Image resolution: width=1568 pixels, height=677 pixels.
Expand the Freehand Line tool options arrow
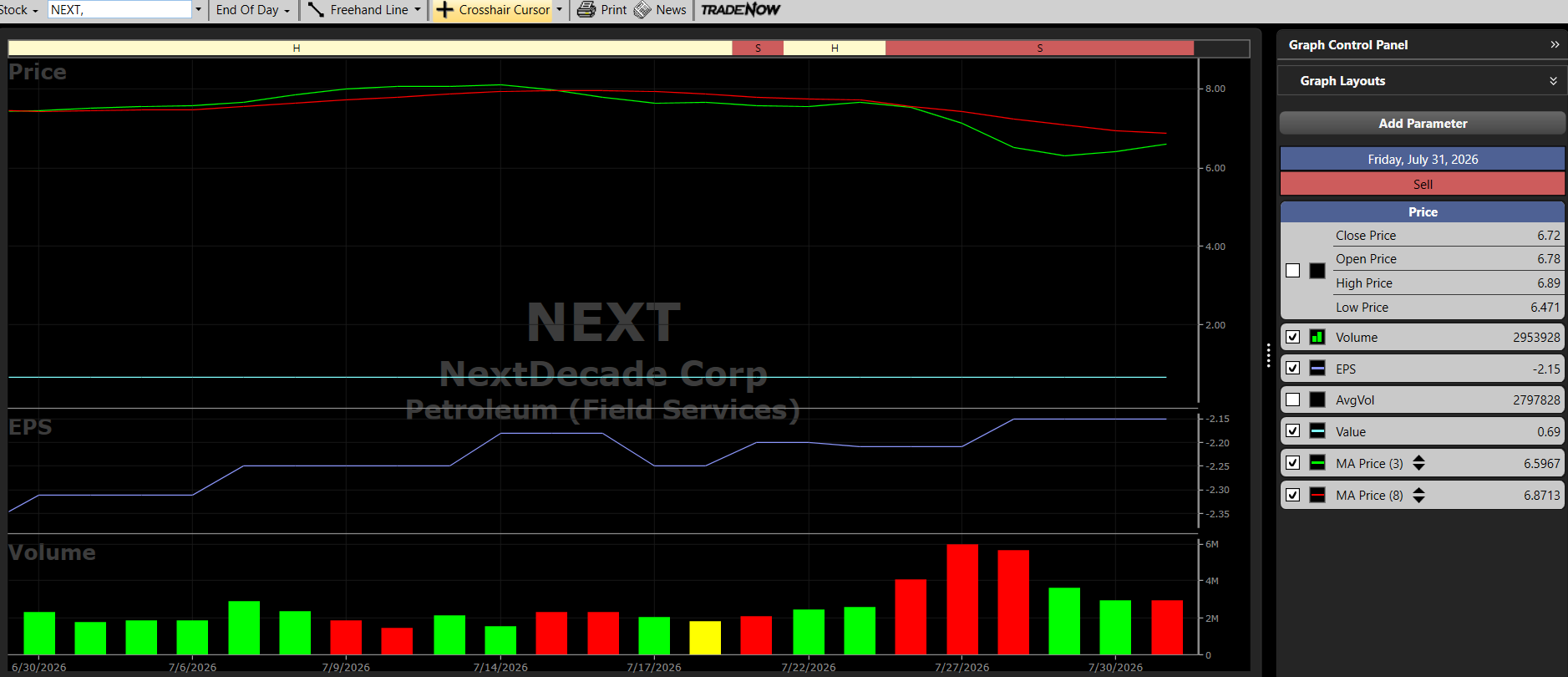pos(418,10)
